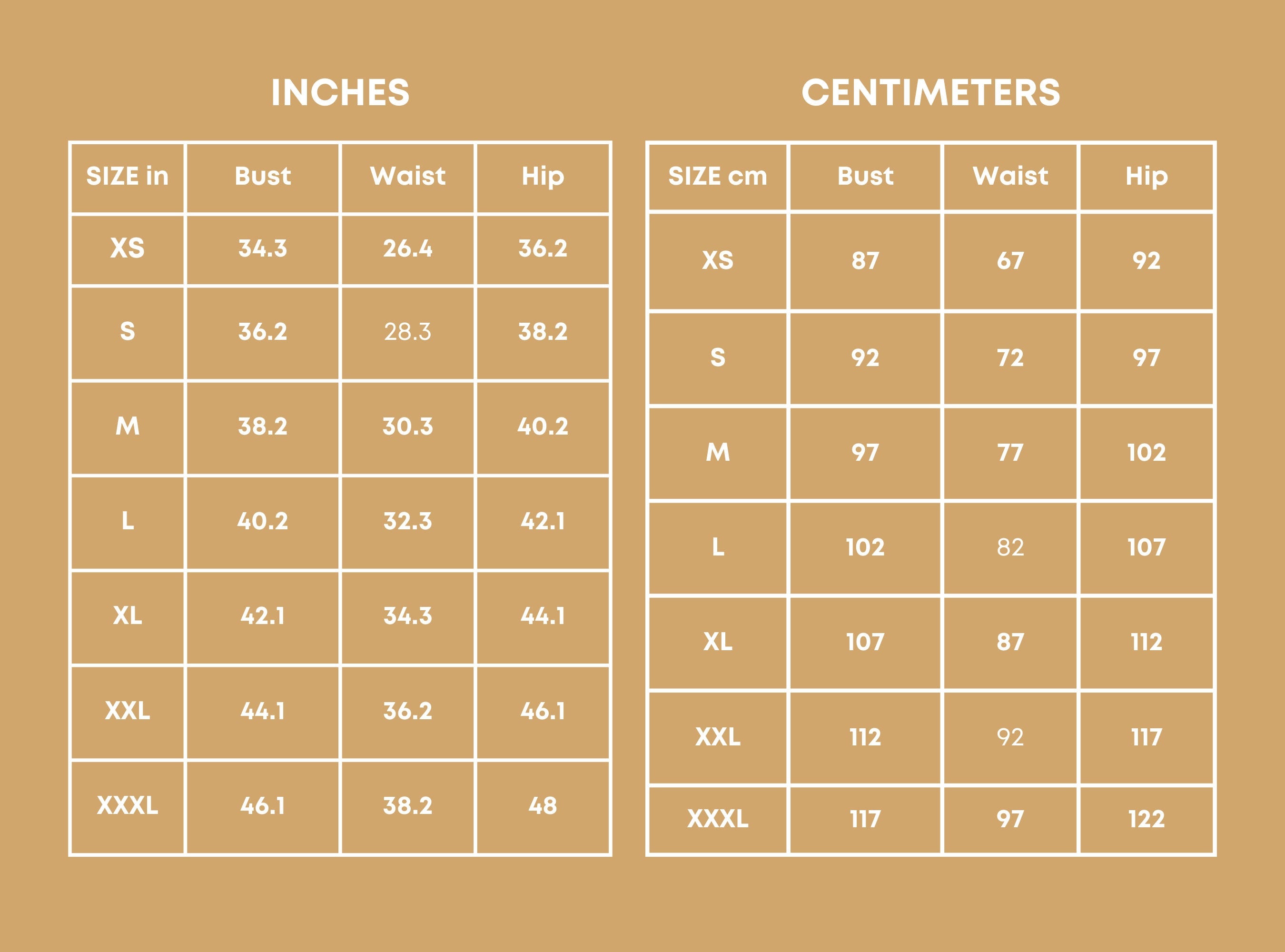The height and width of the screenshot is (952, 1285).
Task: Click the INCHES heading
Action: [x=340, y=93]
